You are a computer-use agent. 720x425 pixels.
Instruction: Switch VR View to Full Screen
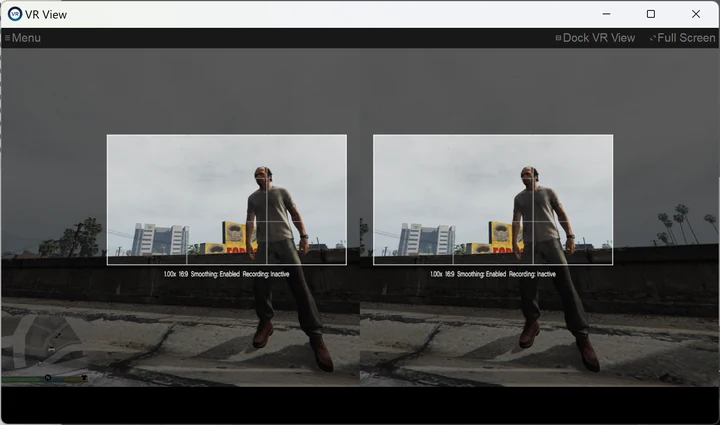pos(682,38)
